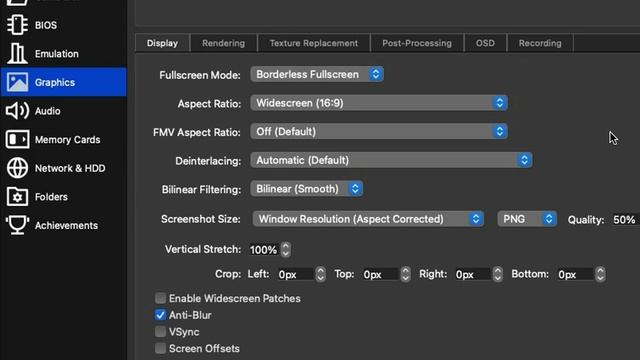This screenshot has height=360, width=640.
Task: Enable the VSync checkbox
Action: (x=160, y=331)
